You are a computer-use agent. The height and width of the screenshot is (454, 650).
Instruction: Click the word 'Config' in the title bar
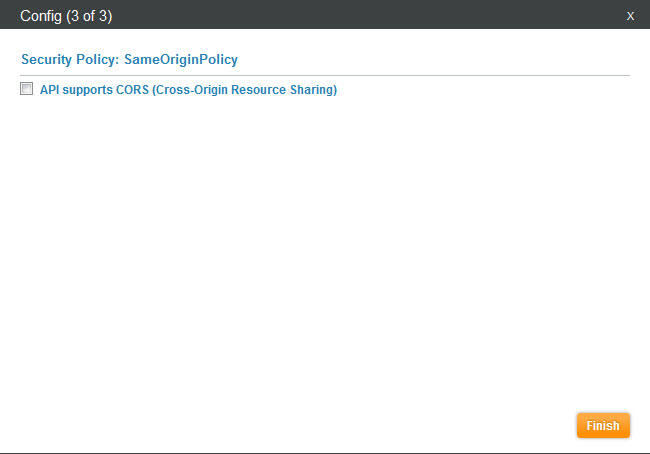(41, 15)
